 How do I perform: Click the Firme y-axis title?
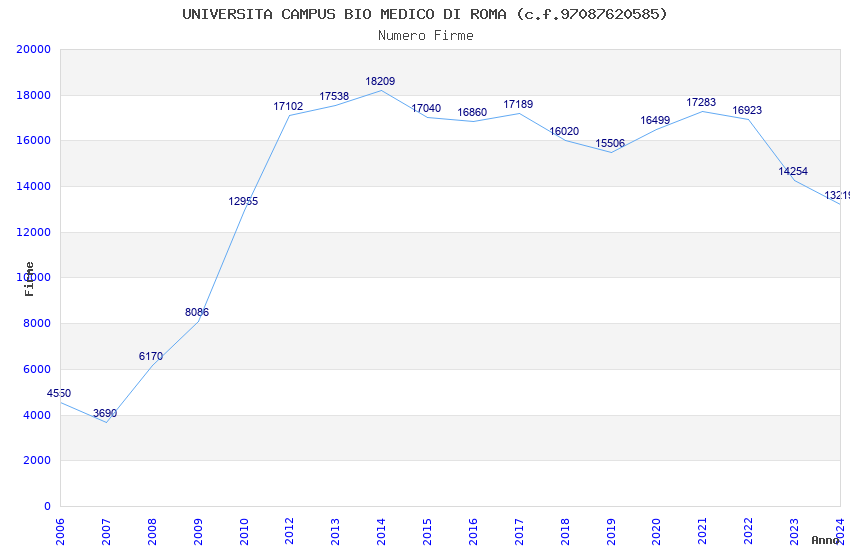[29, 279]
